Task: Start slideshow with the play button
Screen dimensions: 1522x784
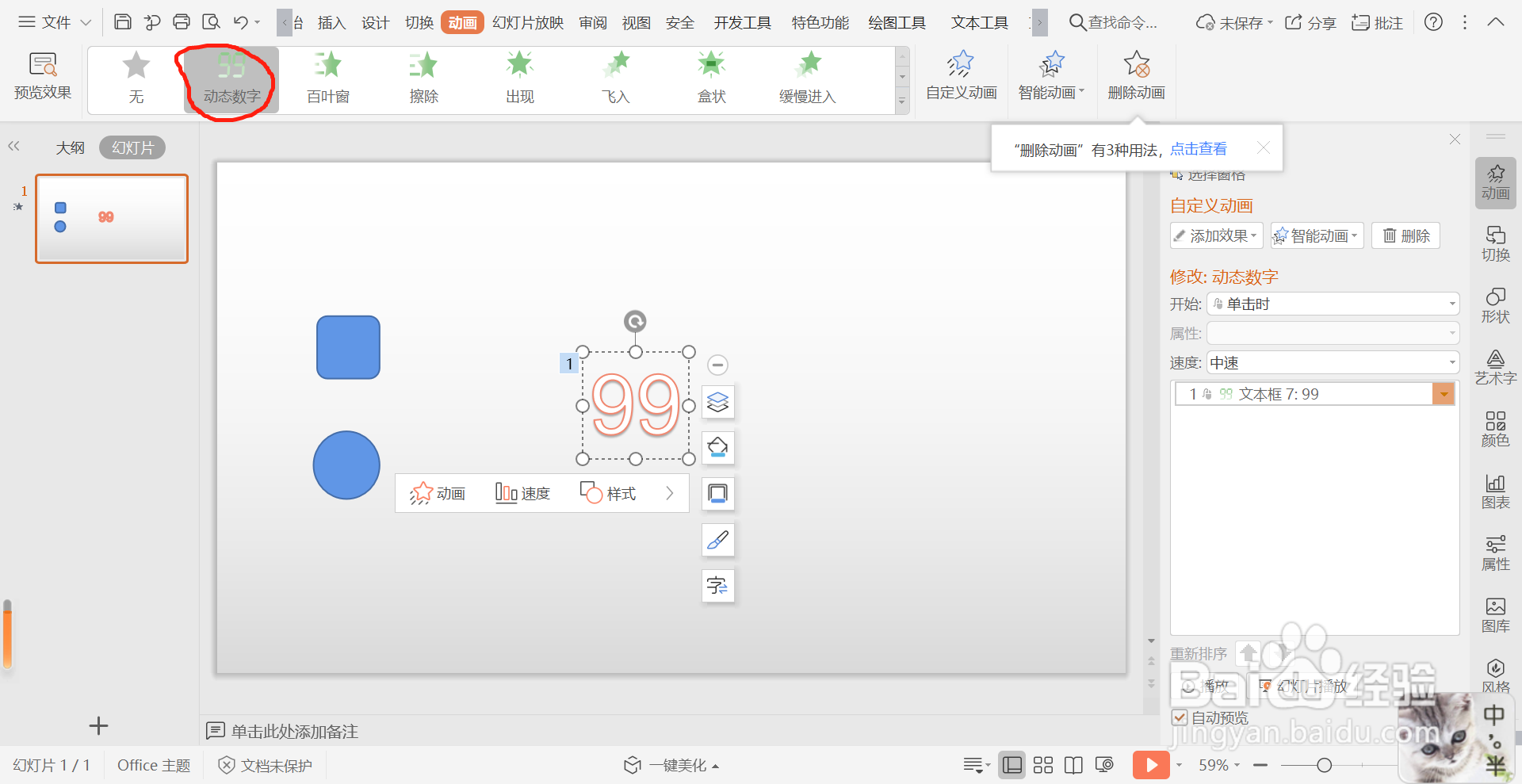Action: (x=1151, y=764)
